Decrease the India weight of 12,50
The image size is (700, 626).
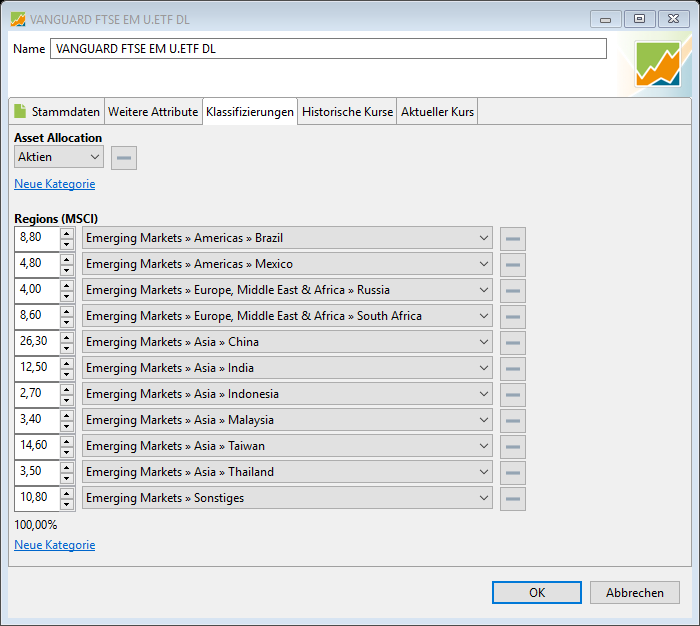[x=67, y=374]
